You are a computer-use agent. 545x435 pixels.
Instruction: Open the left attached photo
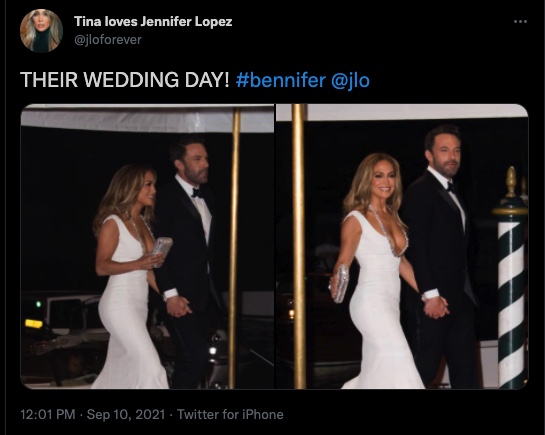click(x=147, y=246)
